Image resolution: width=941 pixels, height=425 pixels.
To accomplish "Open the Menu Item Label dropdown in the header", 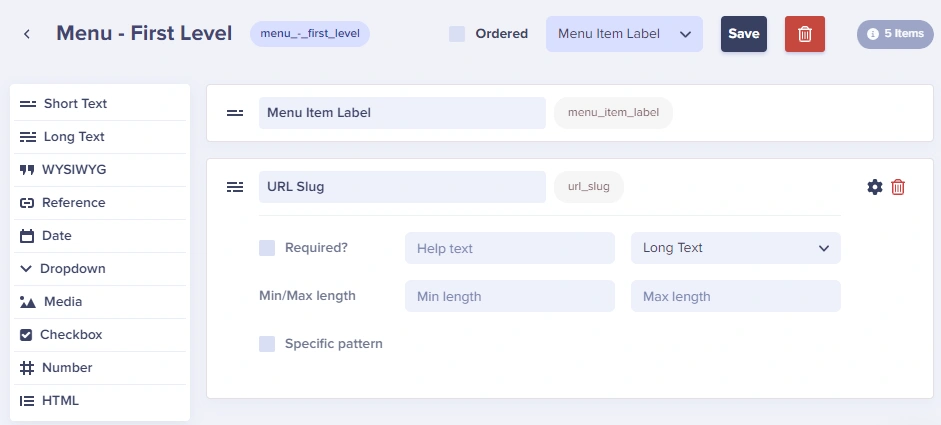I will click(624, 34).
